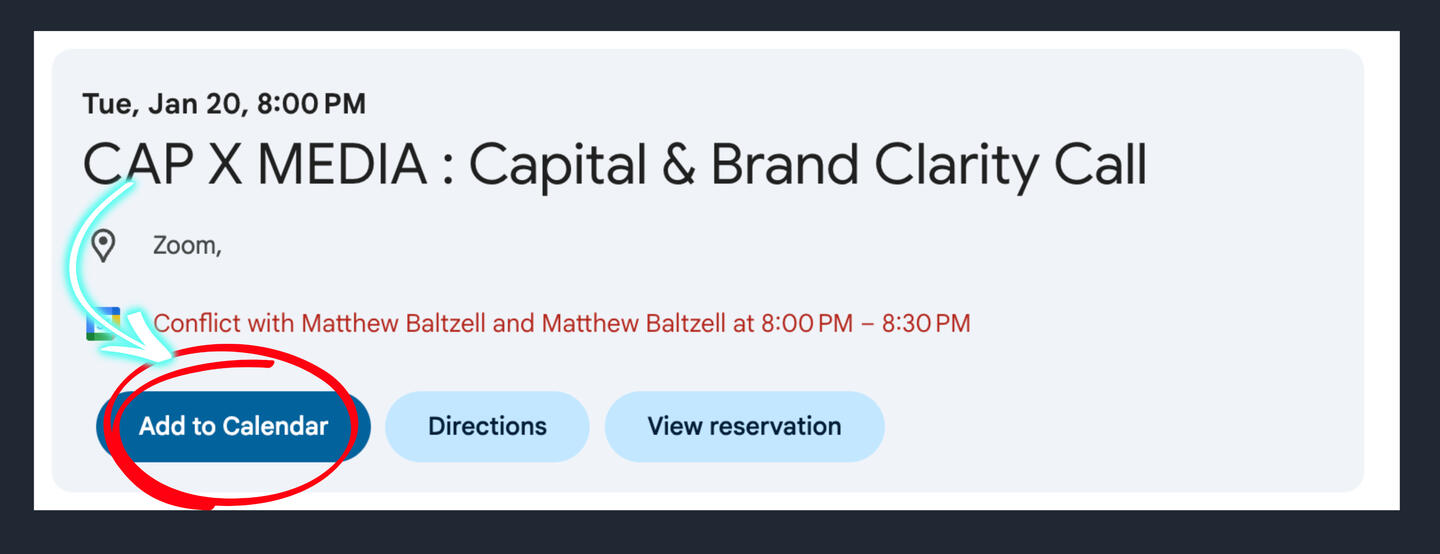This screenshot has width=1440, height=554.
Task: Click the 8:00 PM event start time
Action: 311,103
